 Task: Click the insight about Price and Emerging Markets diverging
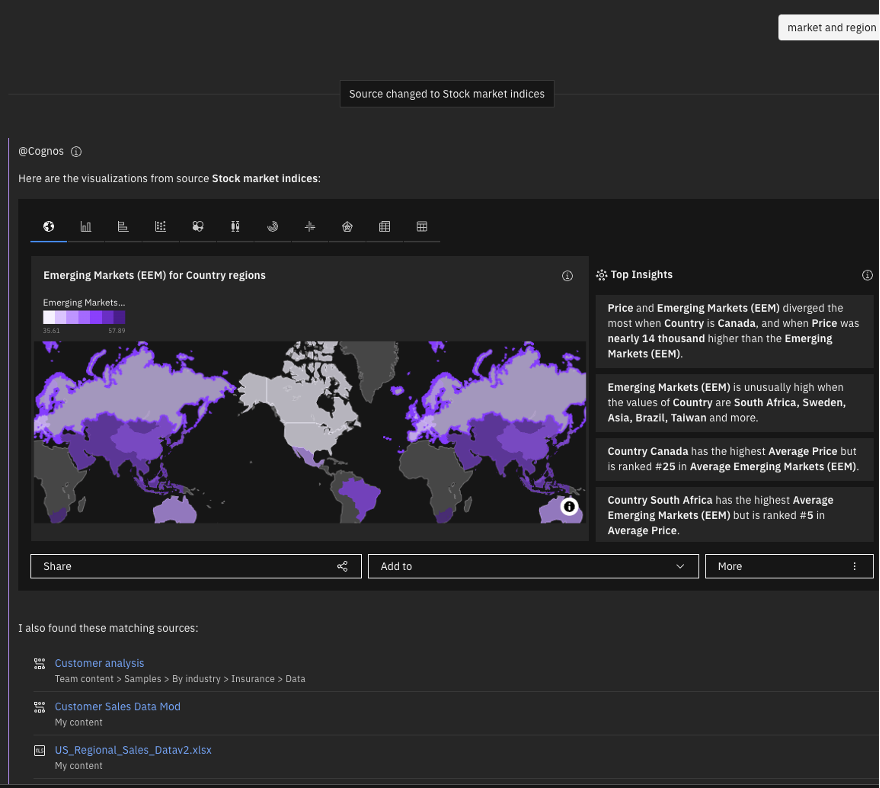pos(735,331)
